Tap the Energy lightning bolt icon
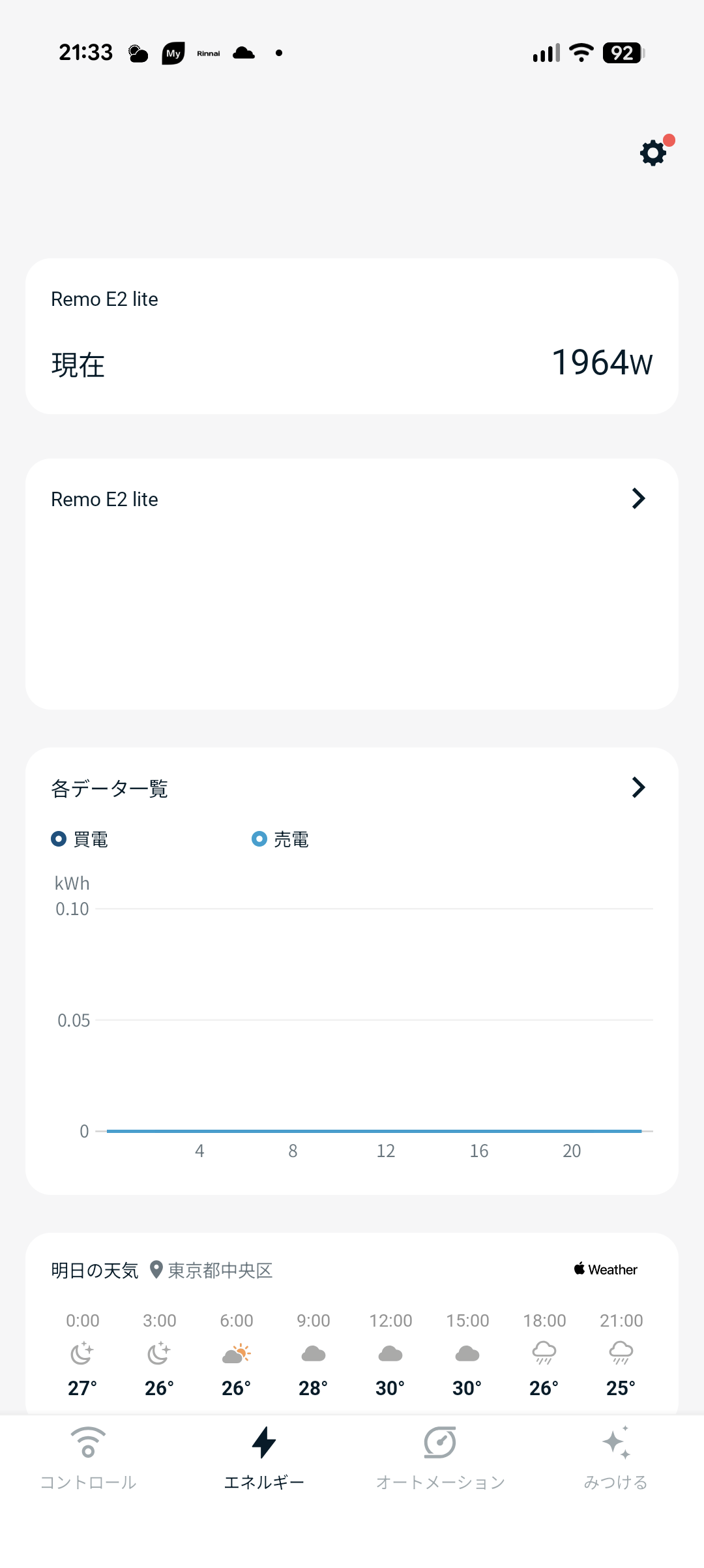The width and height of the screenshot is (704, 1568). (264, 1441)
